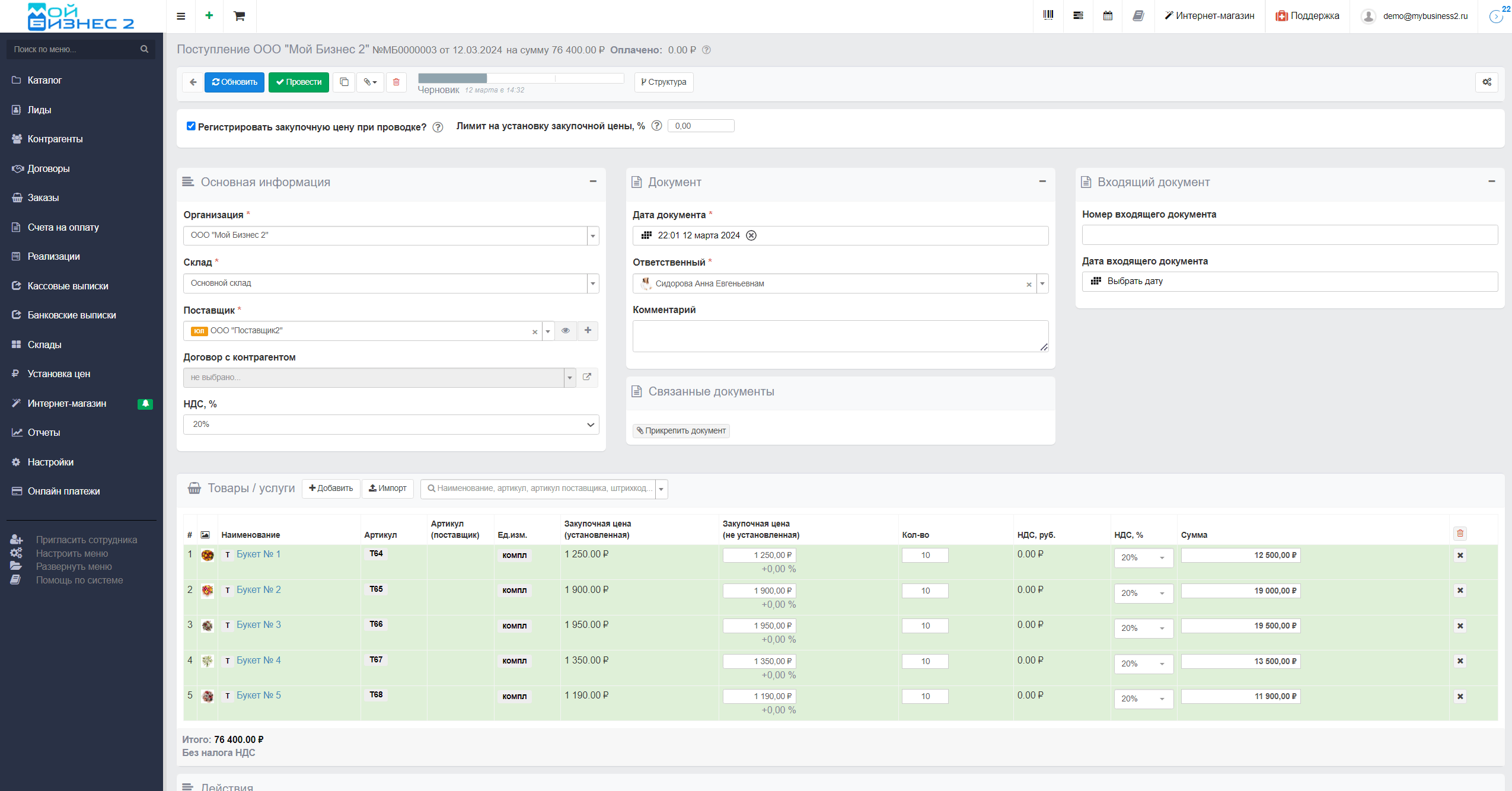Click the red trash delete document button
The width and height of the screenshot is (1512, 791).
396,82
